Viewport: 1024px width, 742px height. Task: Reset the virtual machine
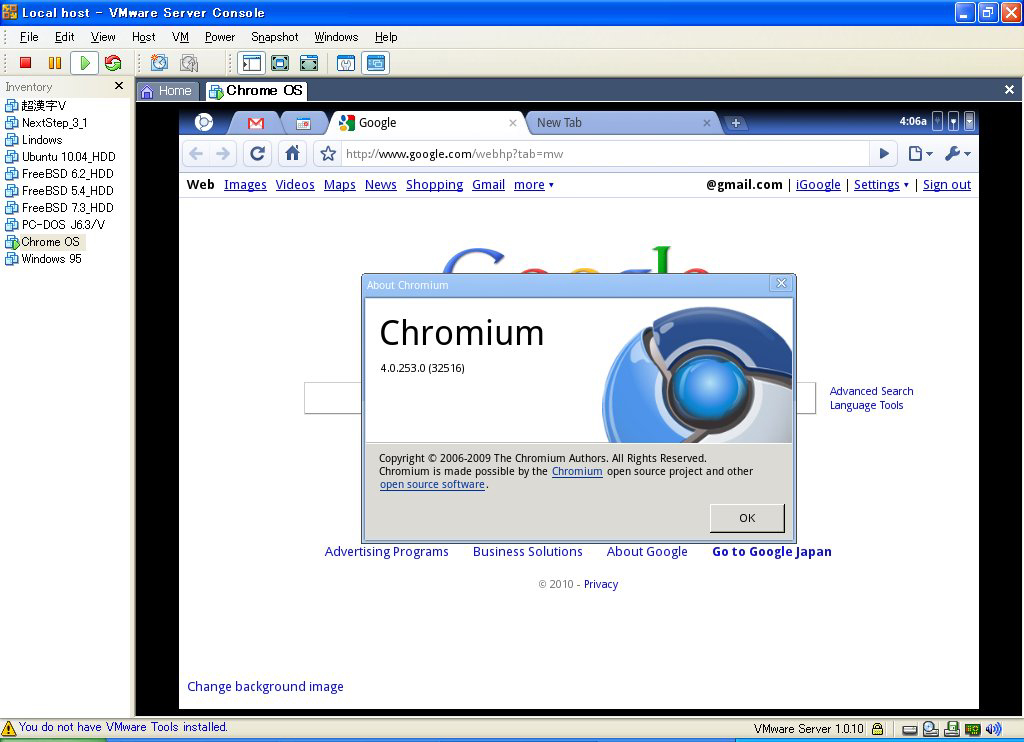pyautogui.click(x=113, y=63)
